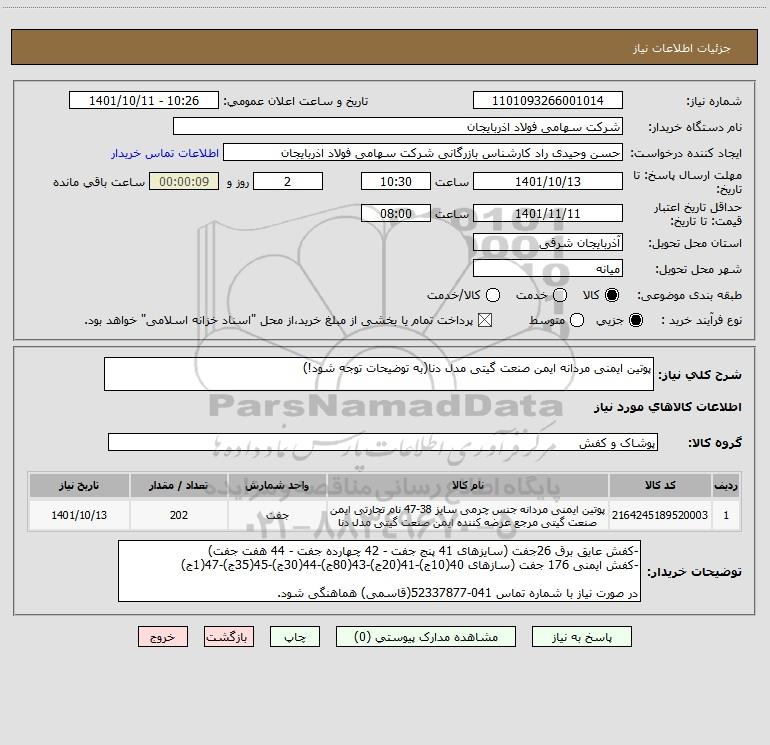Click the ردیف column header

click(726, 485)
